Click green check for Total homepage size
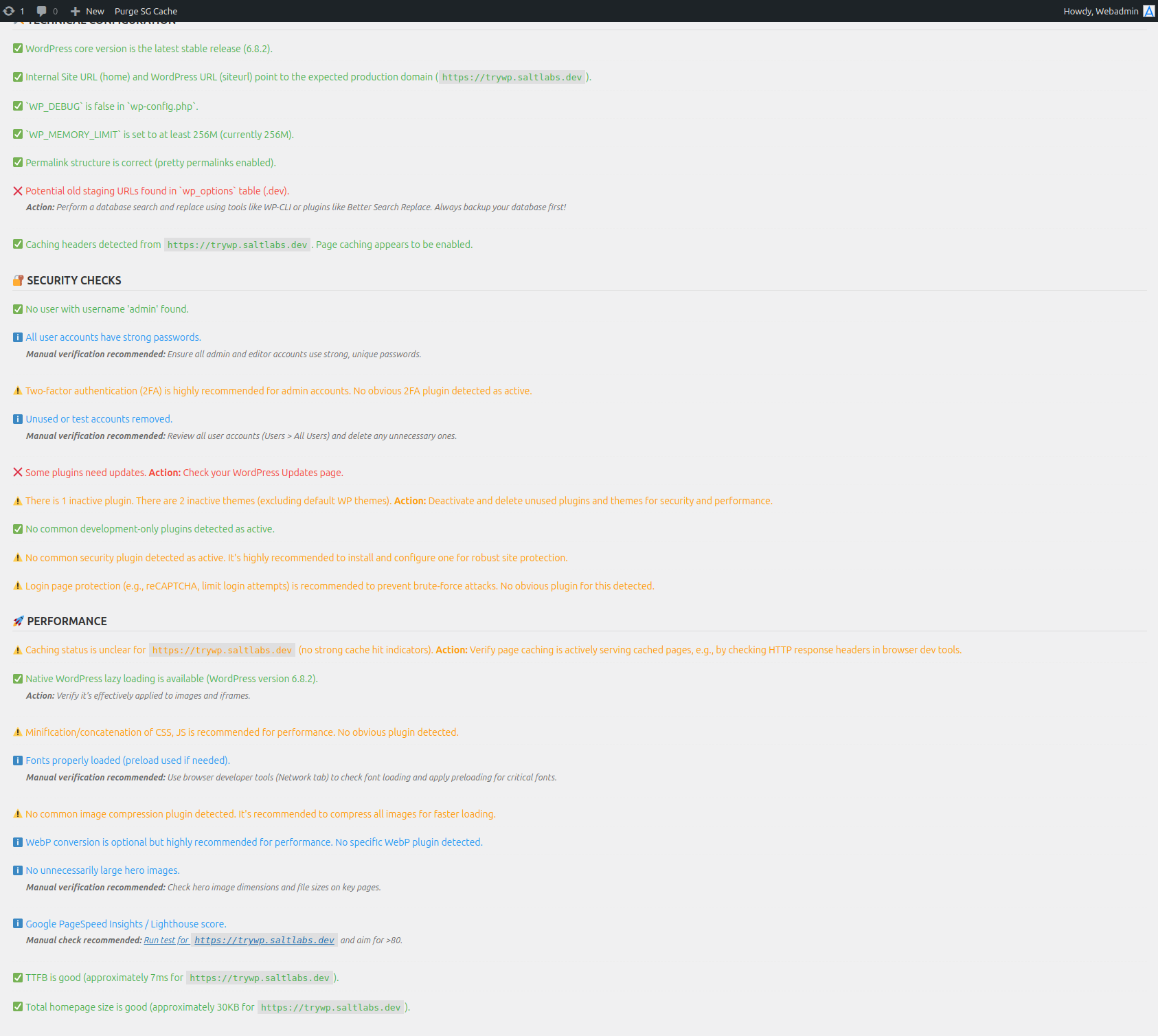 [18, 1006]
